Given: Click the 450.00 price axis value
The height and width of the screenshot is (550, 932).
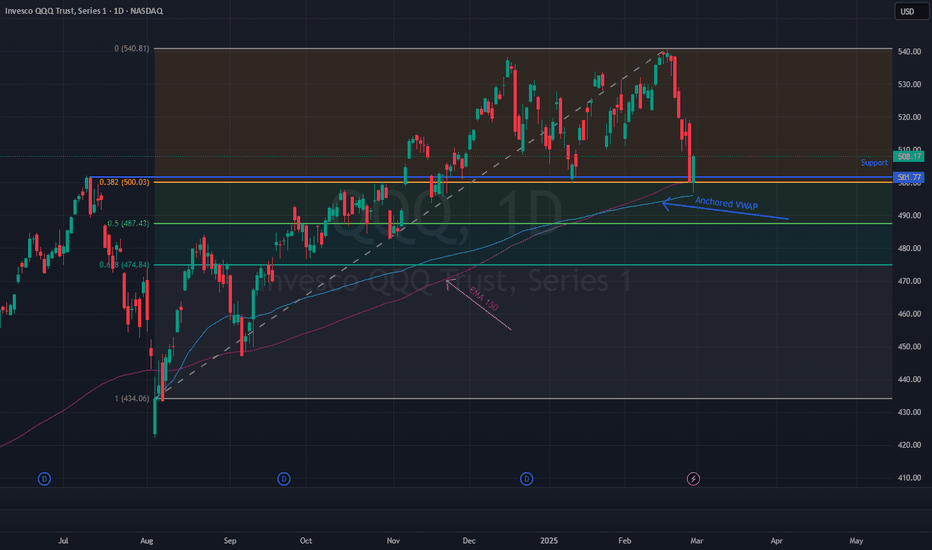Looking at the screenshot, I should click(909, 347).
